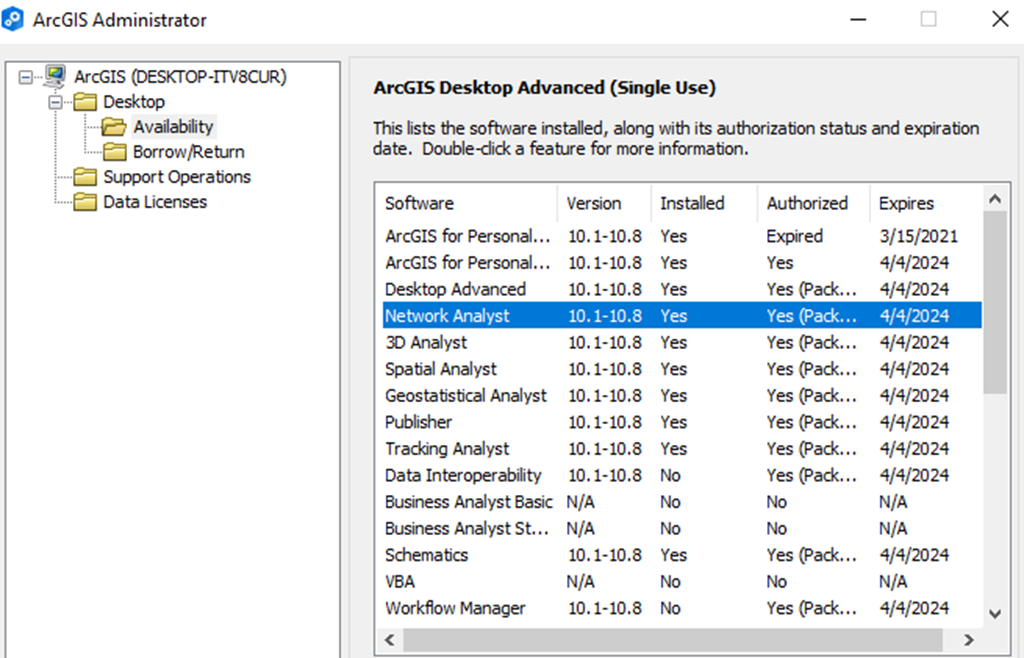Select the Desktop tree label
Viewport: 1024px width, 658px height.
pyautogui.click(x=135, y=102)
